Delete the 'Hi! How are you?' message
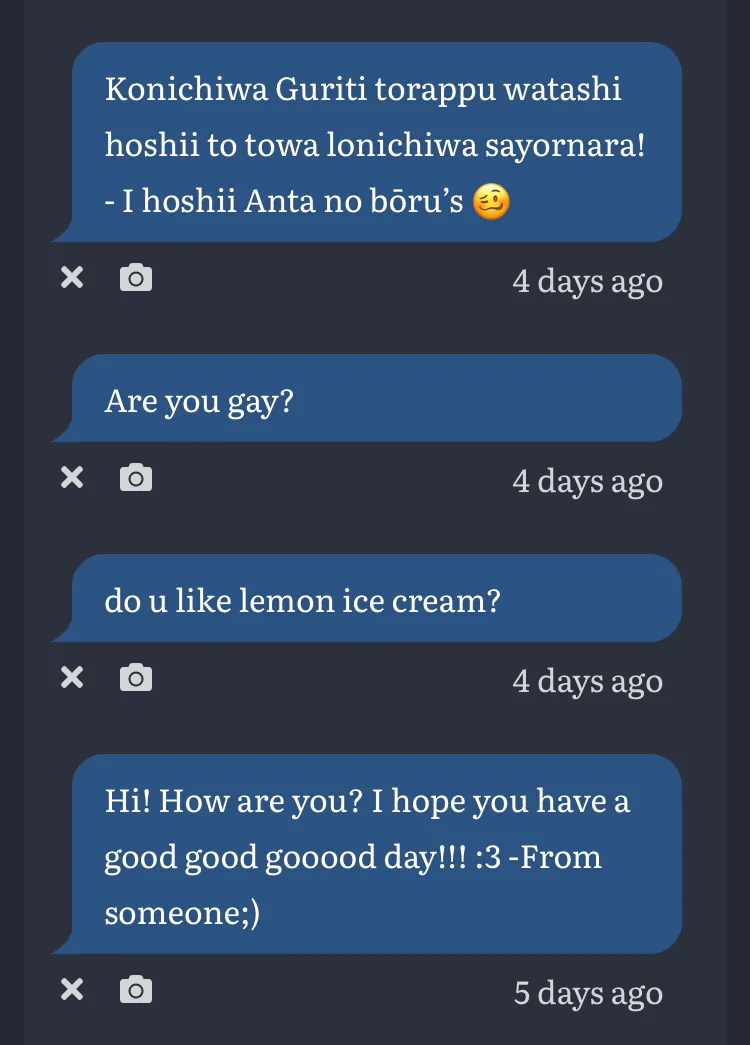 (72, 990)
